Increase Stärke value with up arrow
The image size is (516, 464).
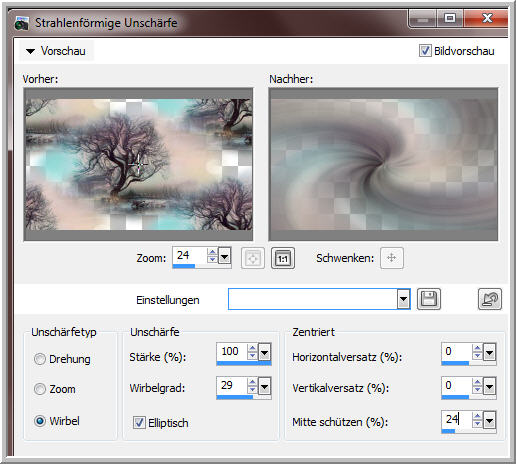[252, 348]
